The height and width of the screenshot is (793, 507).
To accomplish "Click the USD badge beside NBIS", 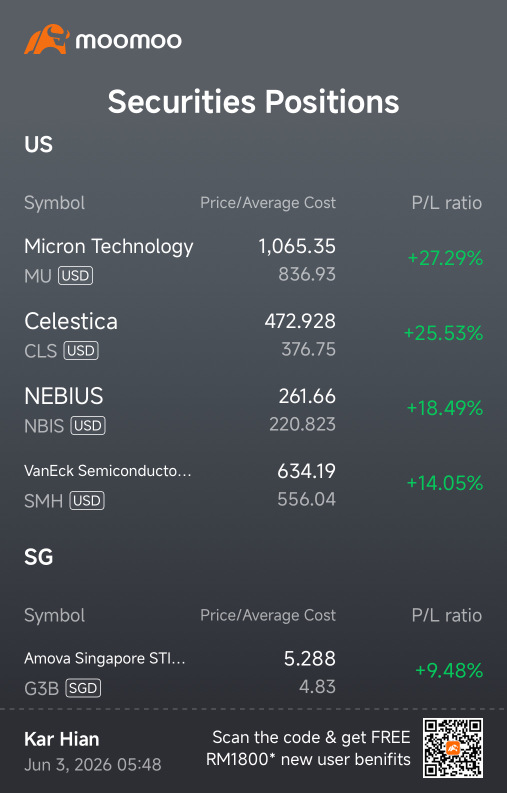I will tap(88, 426).
